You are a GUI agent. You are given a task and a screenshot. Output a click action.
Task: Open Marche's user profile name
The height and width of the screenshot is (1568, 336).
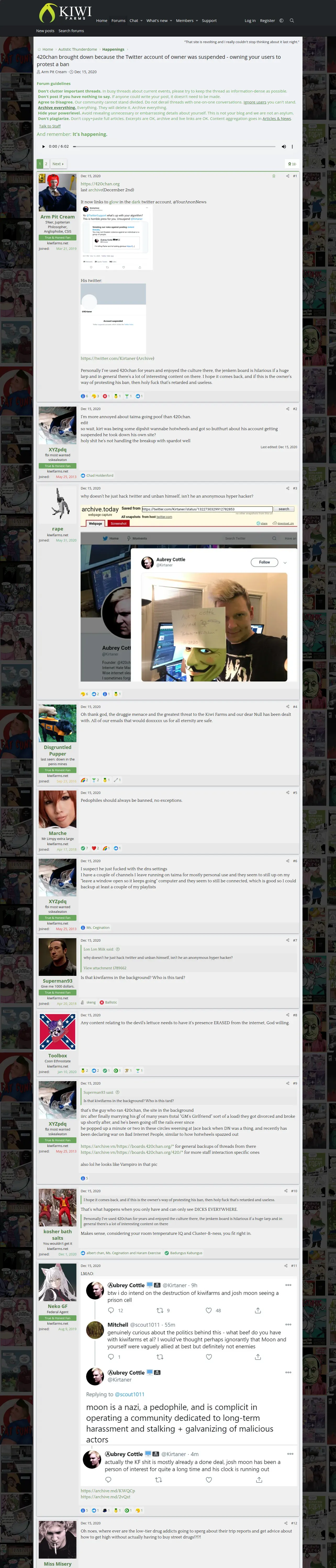coord(57,833)
